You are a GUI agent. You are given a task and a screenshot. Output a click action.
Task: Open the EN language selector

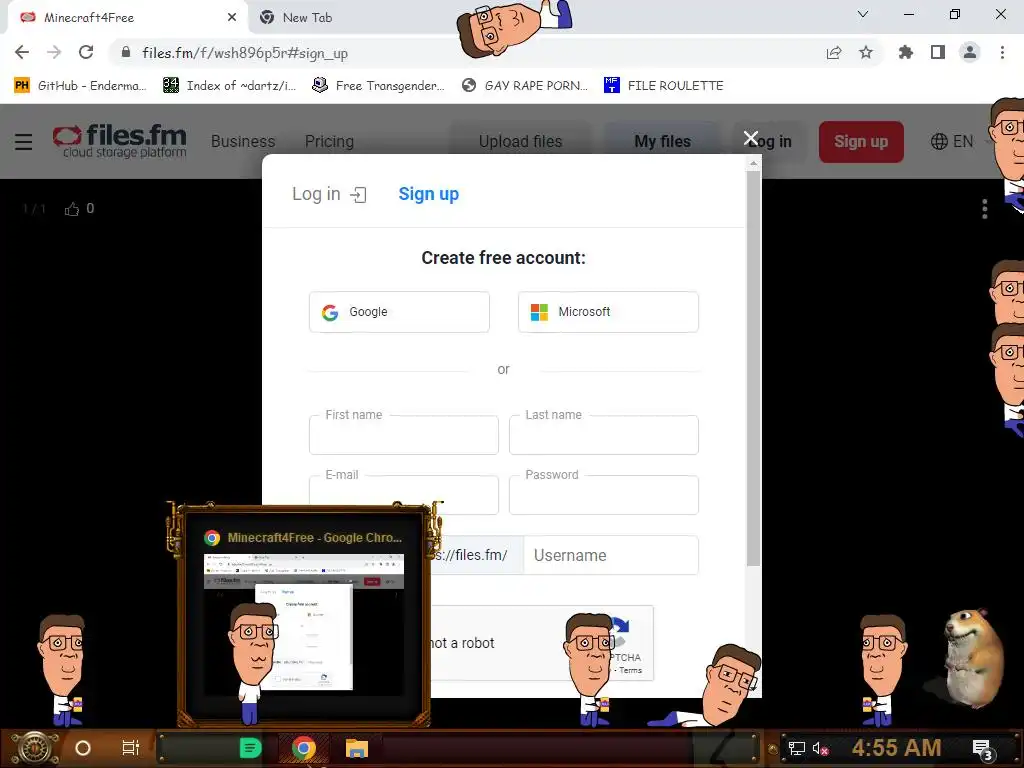(x=952, y=142)
